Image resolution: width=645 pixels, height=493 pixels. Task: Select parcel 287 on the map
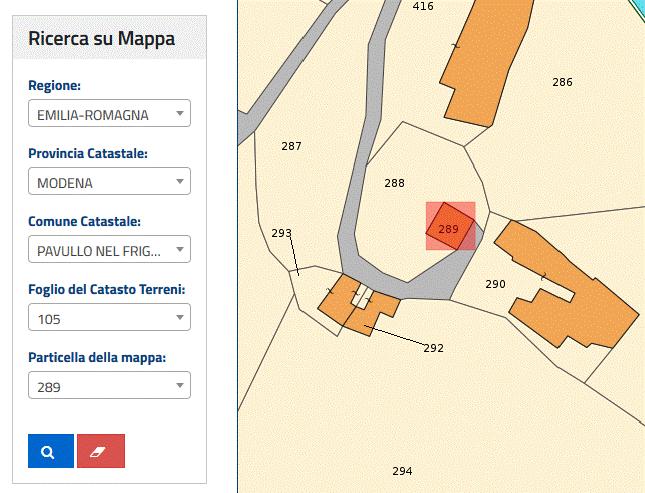291,146
